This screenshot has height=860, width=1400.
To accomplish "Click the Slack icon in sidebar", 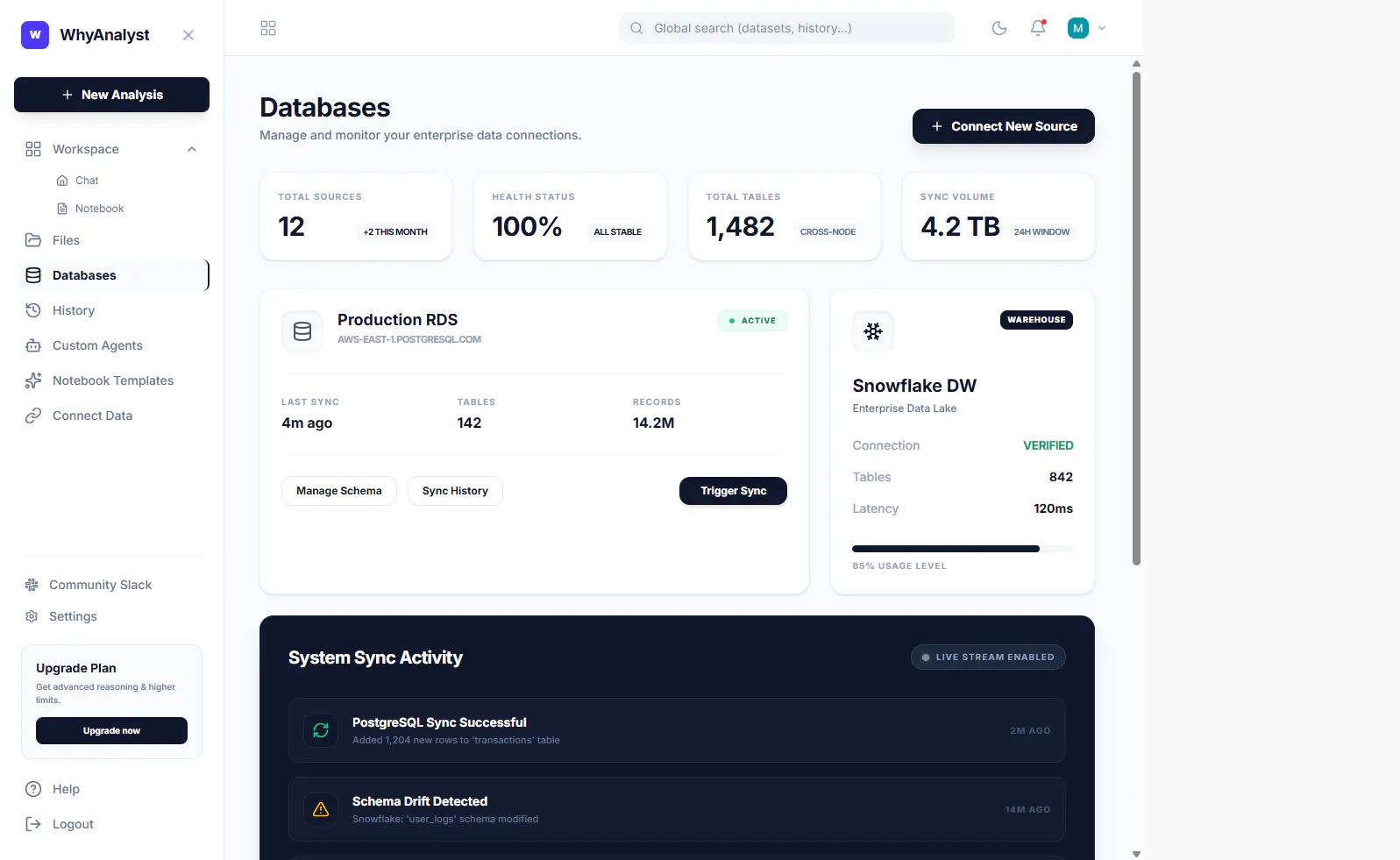I will pos(32,585).
